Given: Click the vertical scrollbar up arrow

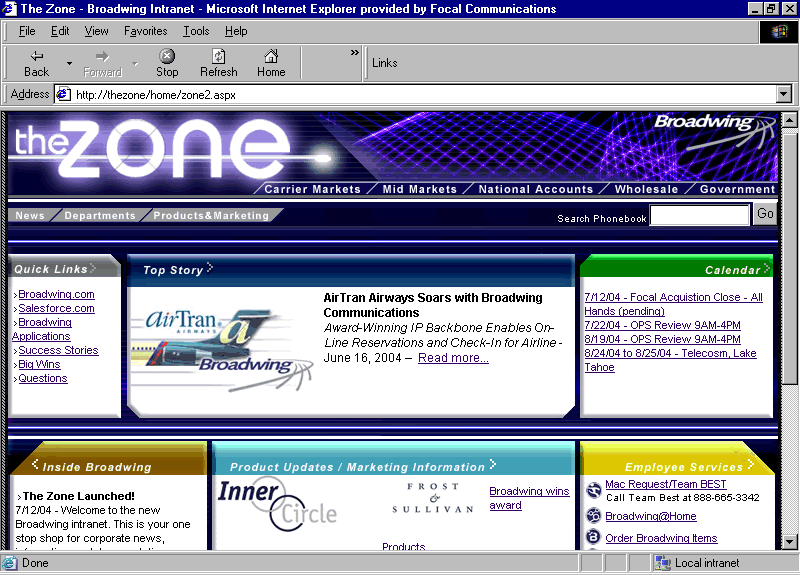Looking at the screenshot, I should point(789,120).
